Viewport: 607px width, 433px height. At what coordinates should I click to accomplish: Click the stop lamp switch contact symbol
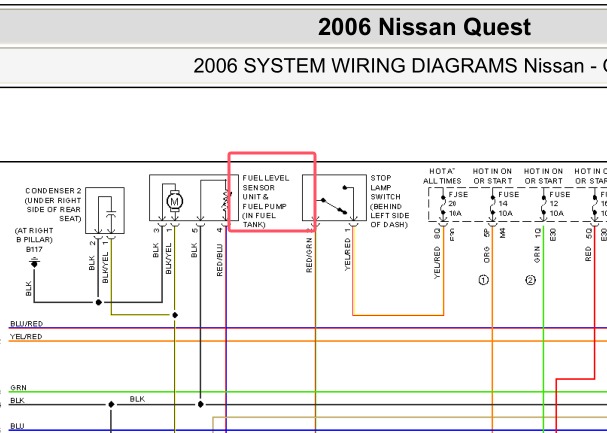coord(335,201)
